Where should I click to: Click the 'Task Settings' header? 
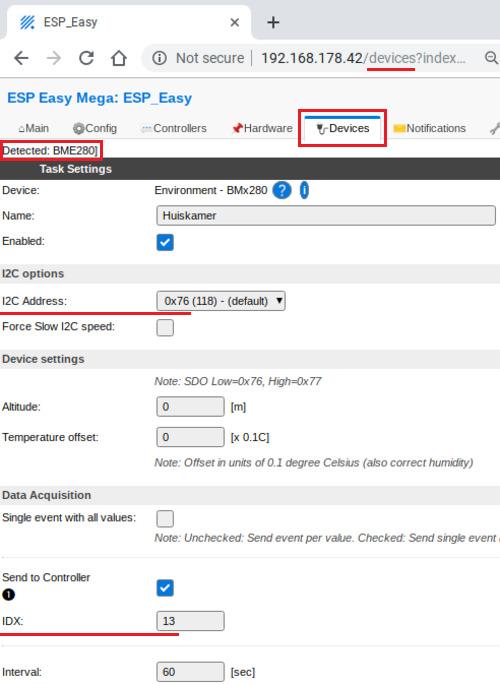(75, 169)
